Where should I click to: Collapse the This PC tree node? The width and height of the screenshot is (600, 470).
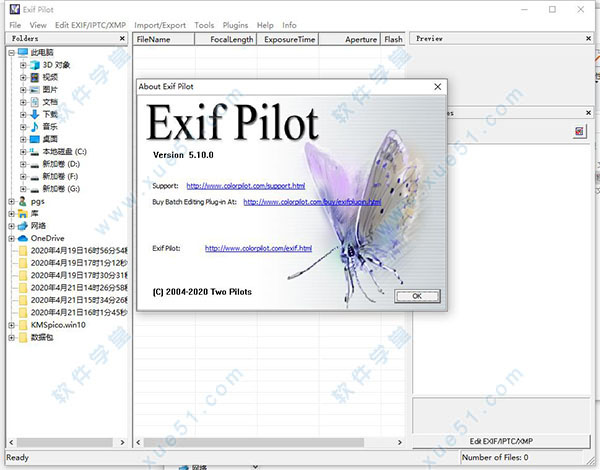tap(11, 52)
